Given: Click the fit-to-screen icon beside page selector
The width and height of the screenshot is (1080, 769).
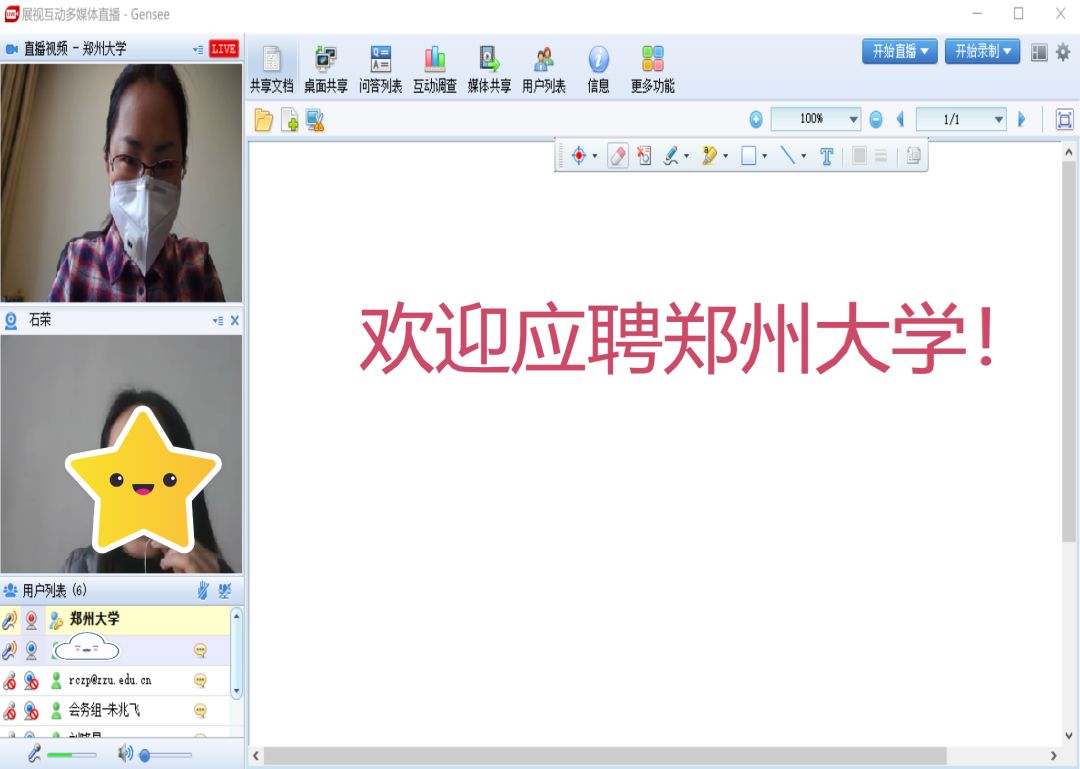Looking at the screenshot, I should (1064, 120).
